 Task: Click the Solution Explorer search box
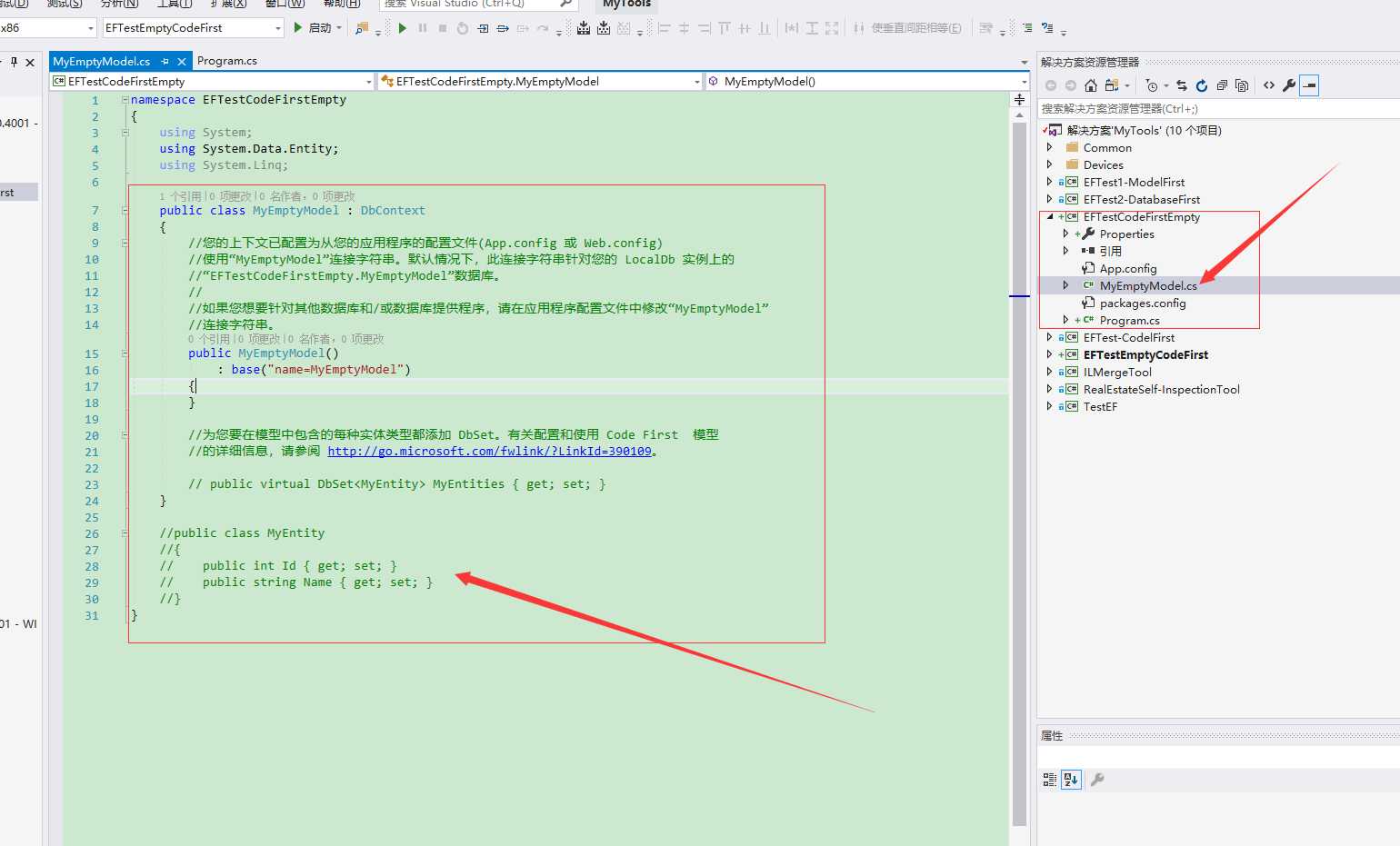1218,108
